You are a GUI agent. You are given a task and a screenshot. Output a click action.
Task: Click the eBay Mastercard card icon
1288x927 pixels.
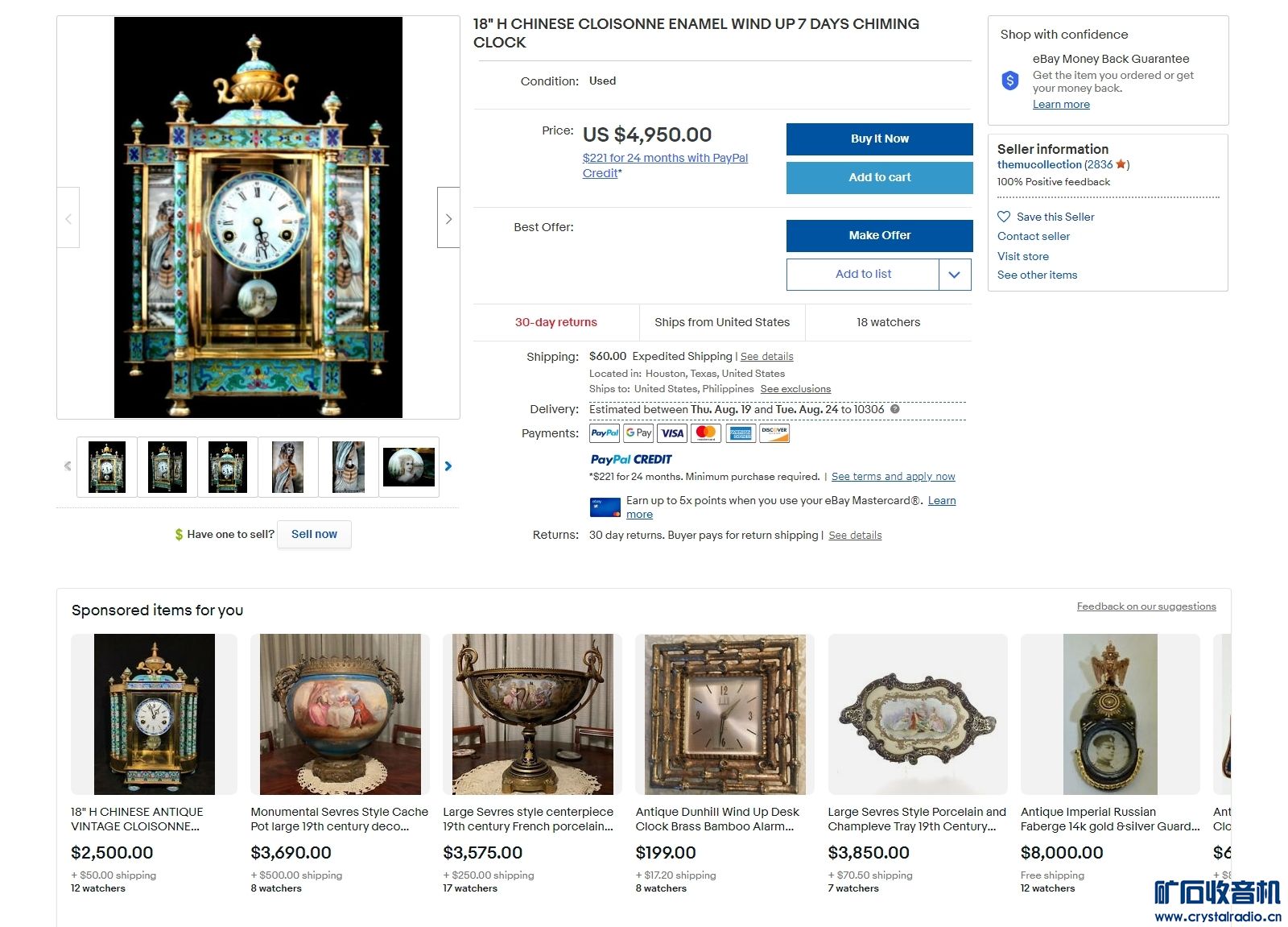tap(605, 507)
